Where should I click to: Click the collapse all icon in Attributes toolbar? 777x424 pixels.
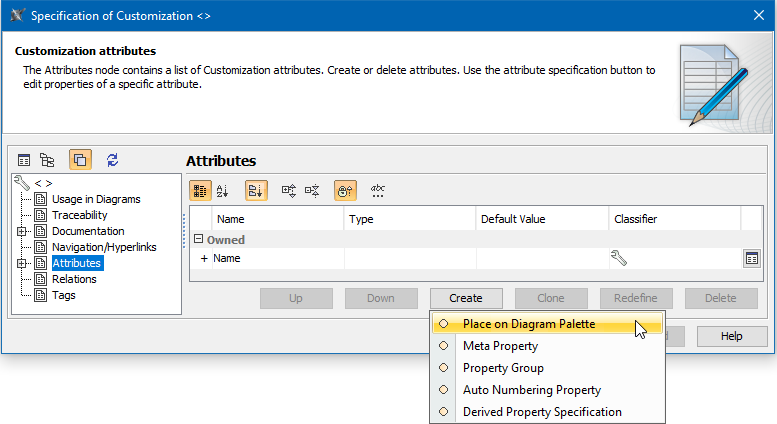click(x=312, y=189)
